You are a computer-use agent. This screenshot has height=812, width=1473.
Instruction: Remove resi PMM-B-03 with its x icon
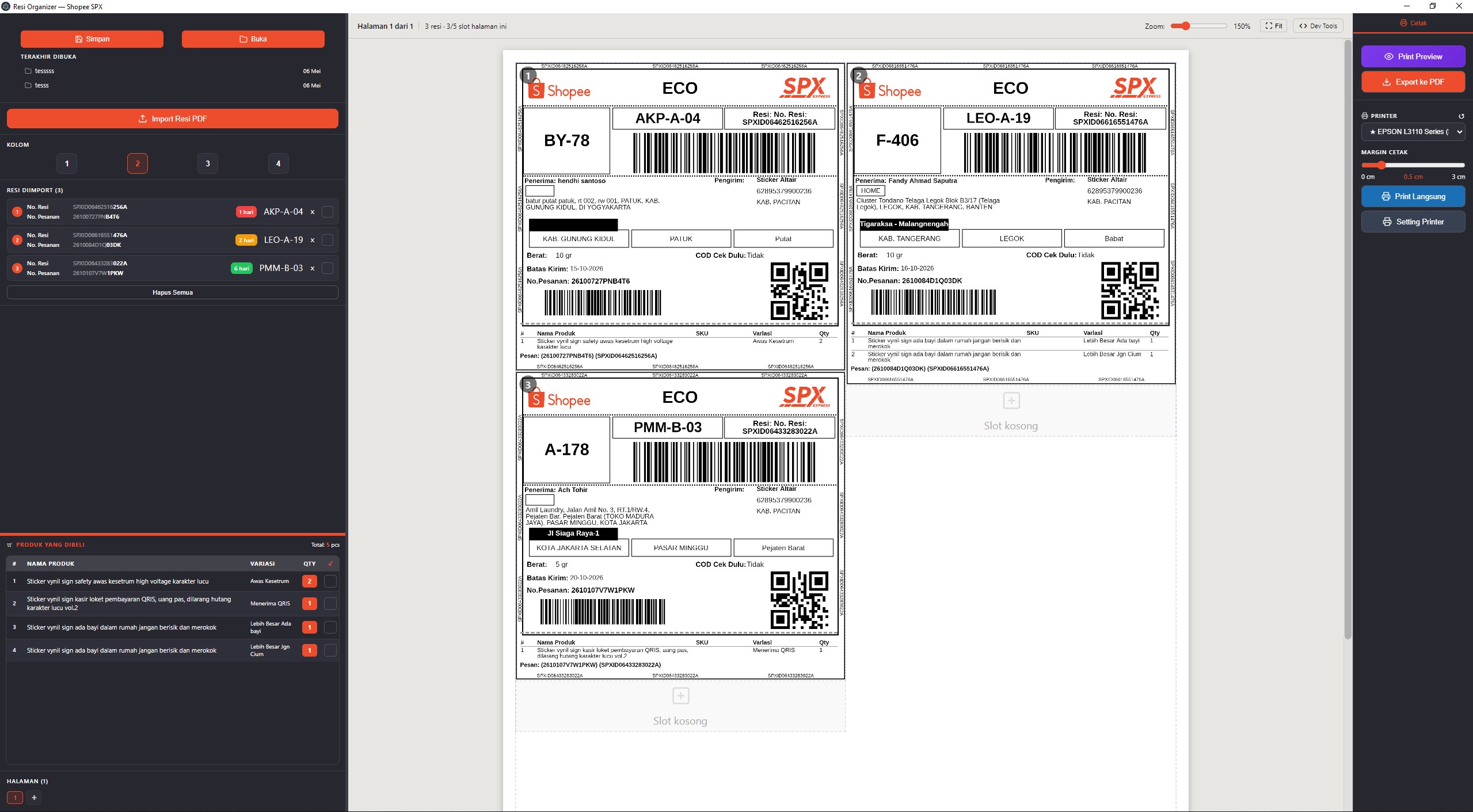313,268
